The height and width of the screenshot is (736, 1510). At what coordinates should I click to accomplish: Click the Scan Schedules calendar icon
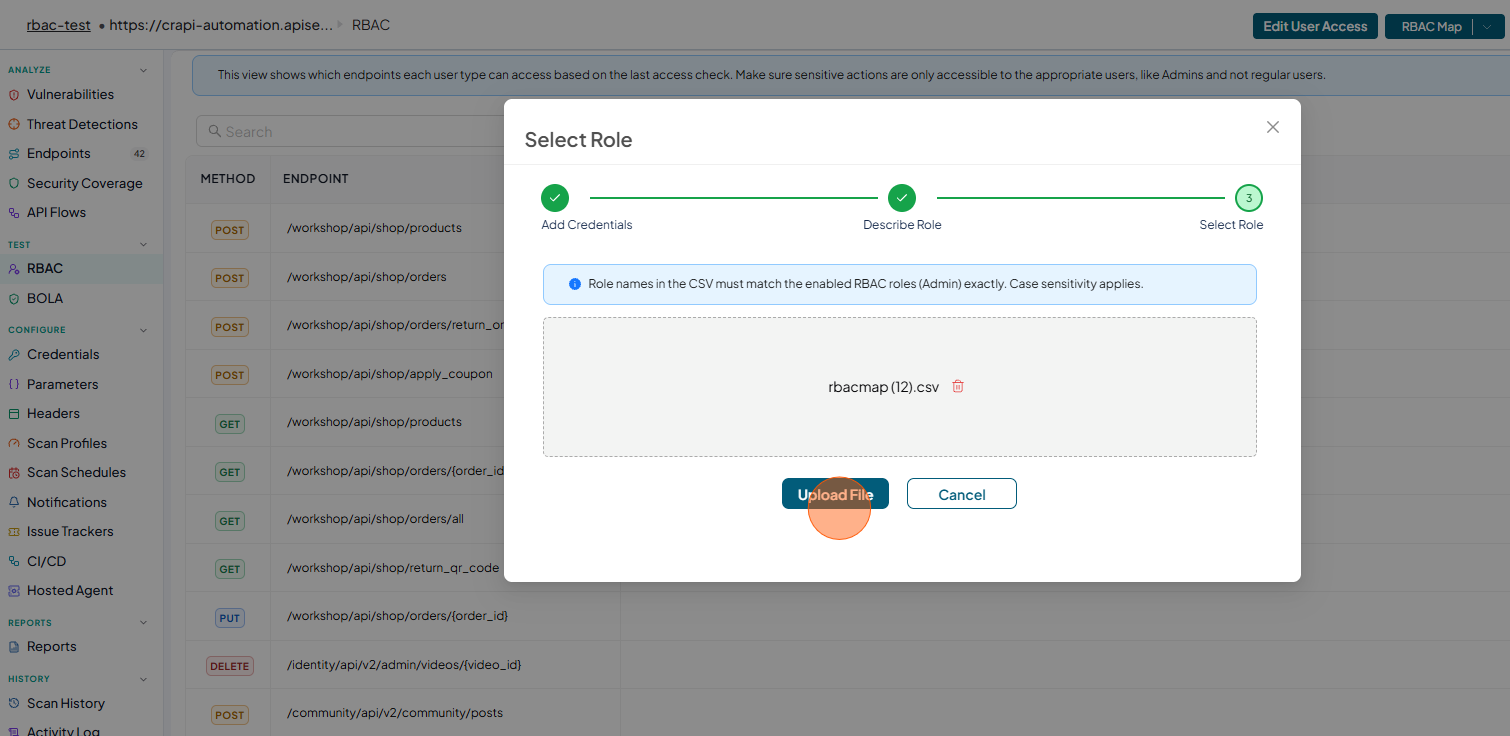[x=14, y=472]
